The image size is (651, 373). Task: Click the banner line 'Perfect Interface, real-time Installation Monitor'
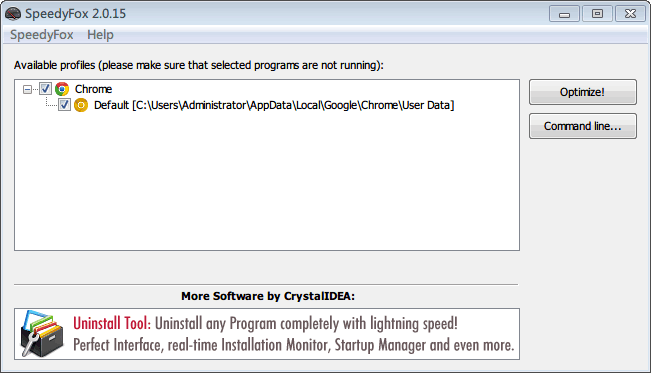coord(294,345)
